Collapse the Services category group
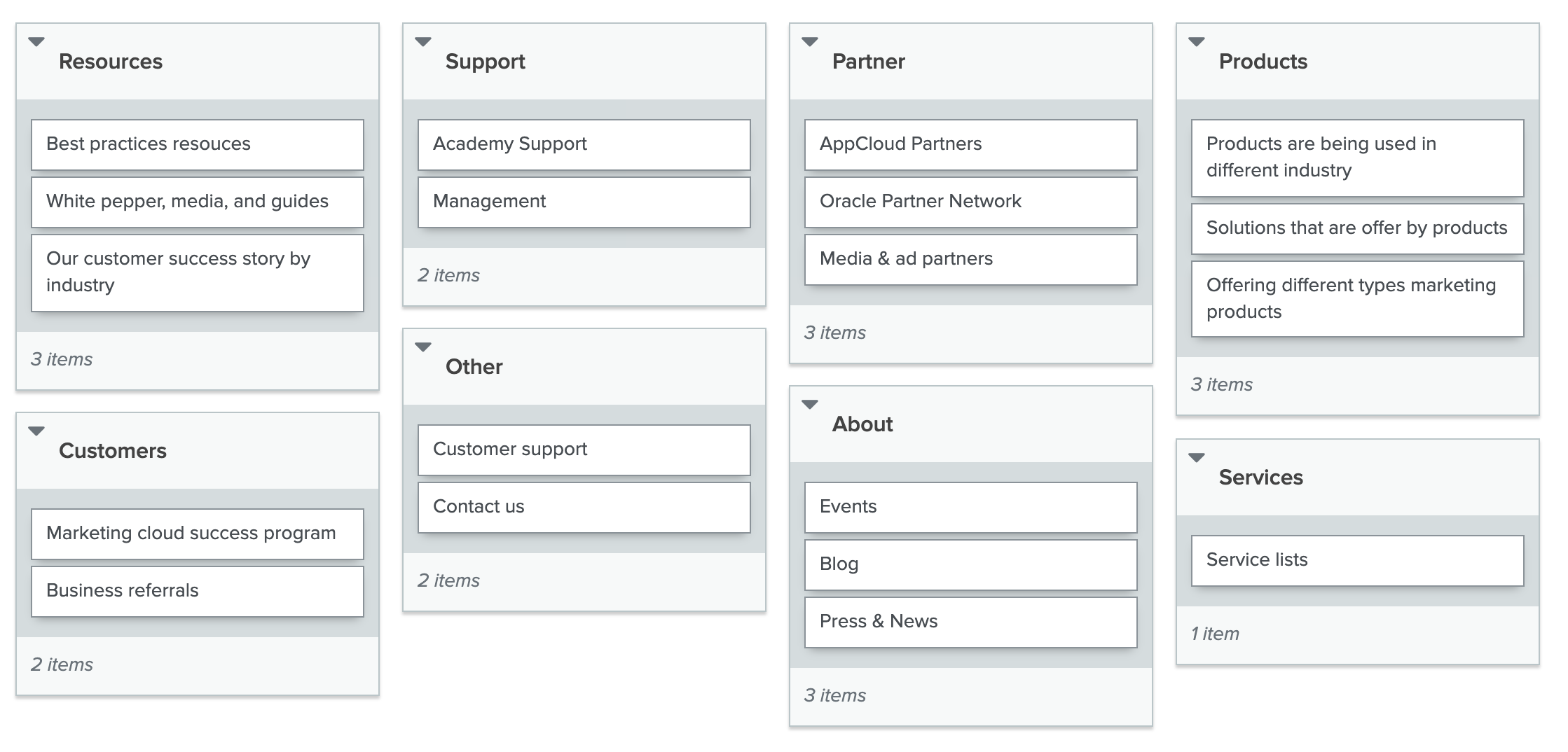This screenshot has height=752, width=1568. click(1197, 458)
